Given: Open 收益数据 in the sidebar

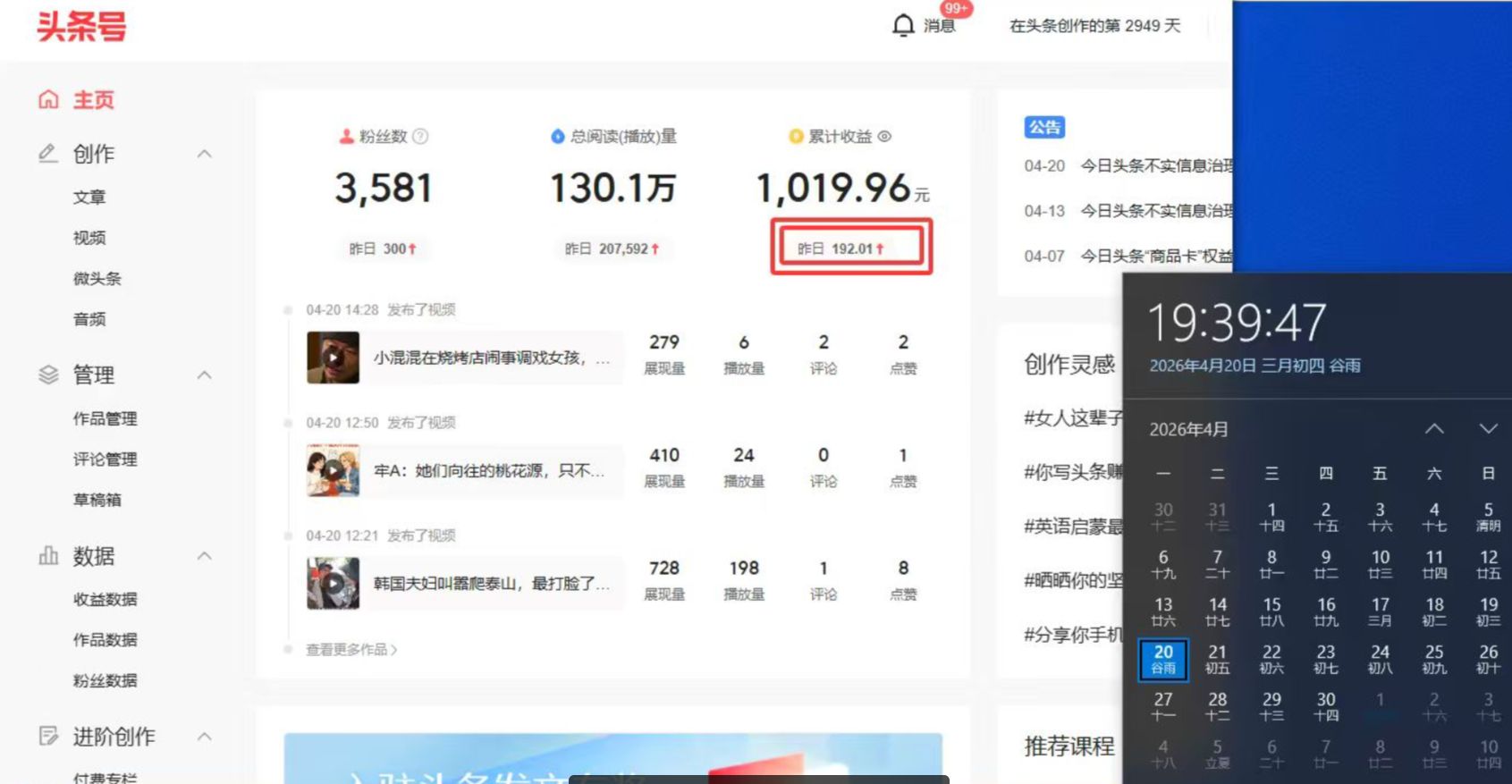Looking at the screenshot, I should [x=106, y=599].
